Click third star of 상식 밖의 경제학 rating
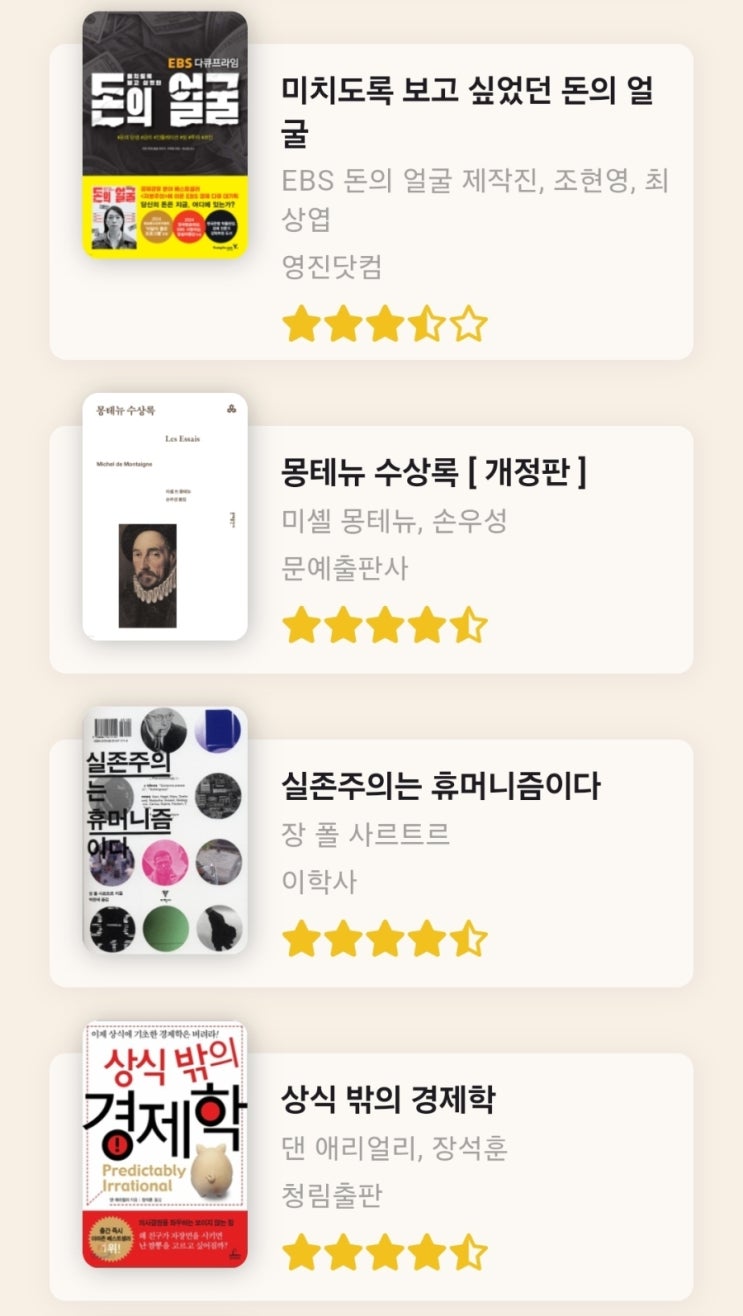Image resolution: width=743 pixels, height=1316 pixels. click(384, 1252)
